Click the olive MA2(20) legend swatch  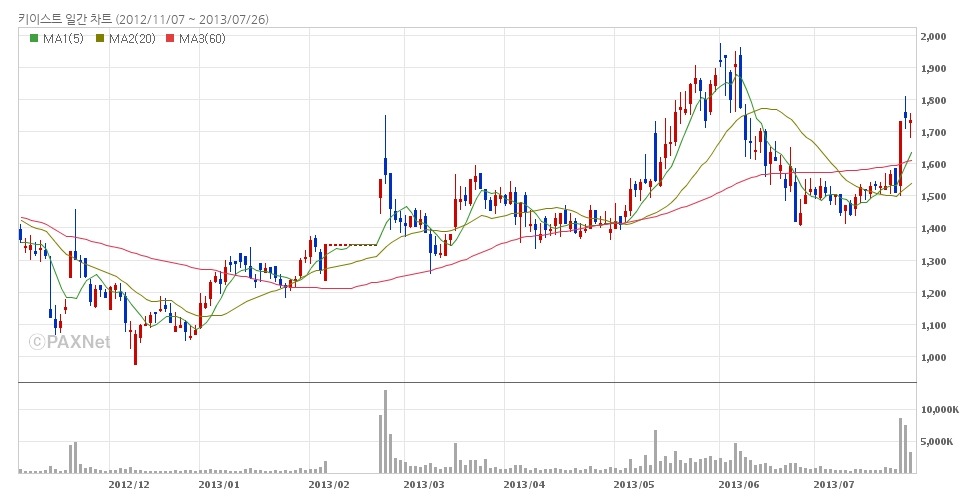pos(100,39)
